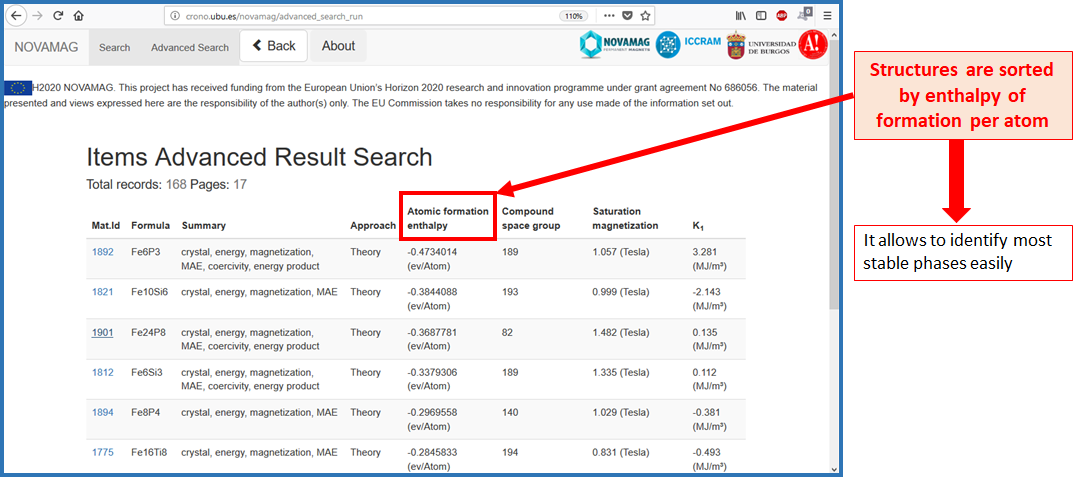Open material record 1892

103,252
